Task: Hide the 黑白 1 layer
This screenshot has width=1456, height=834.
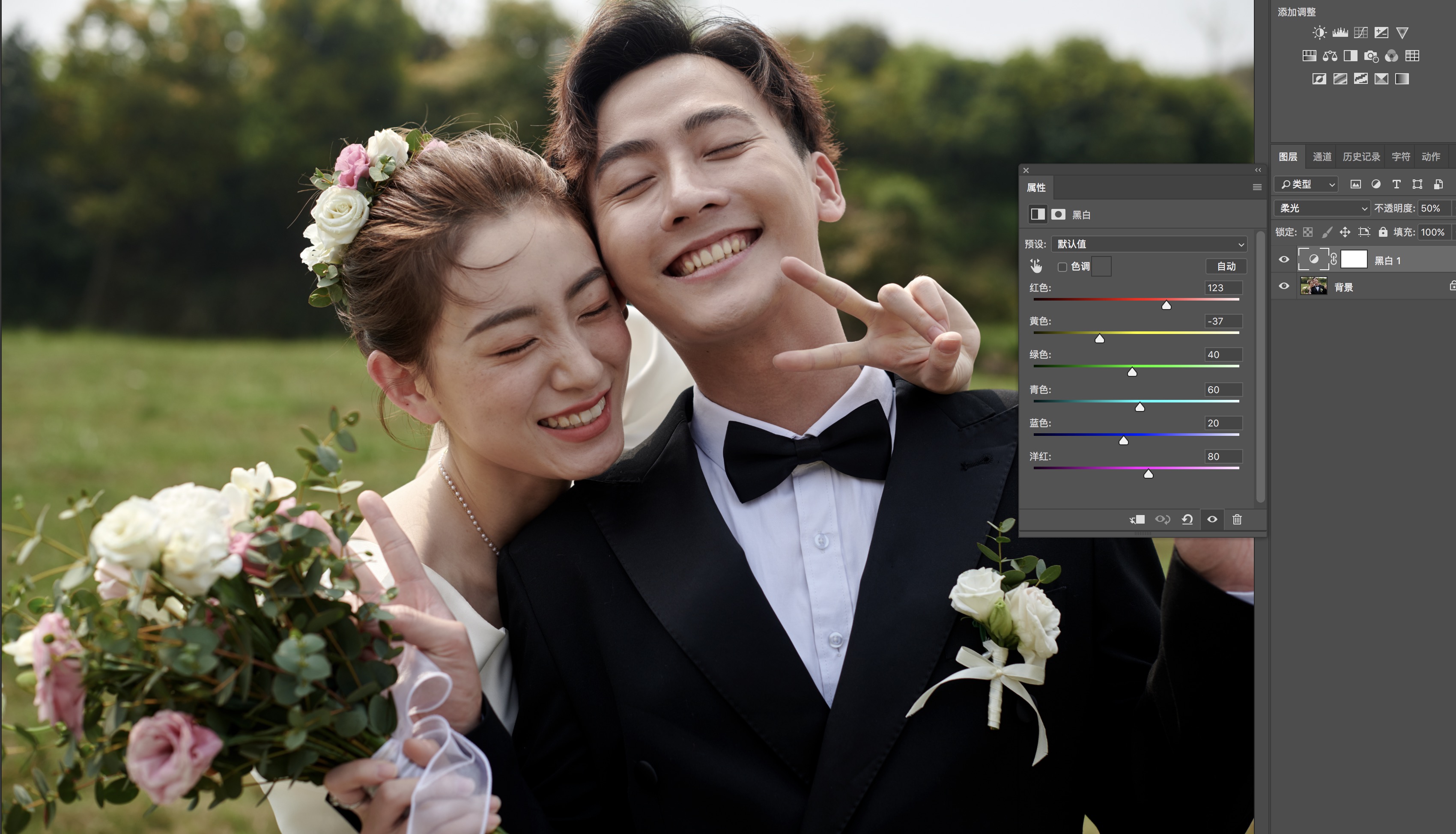Action: pos(1284,259)
